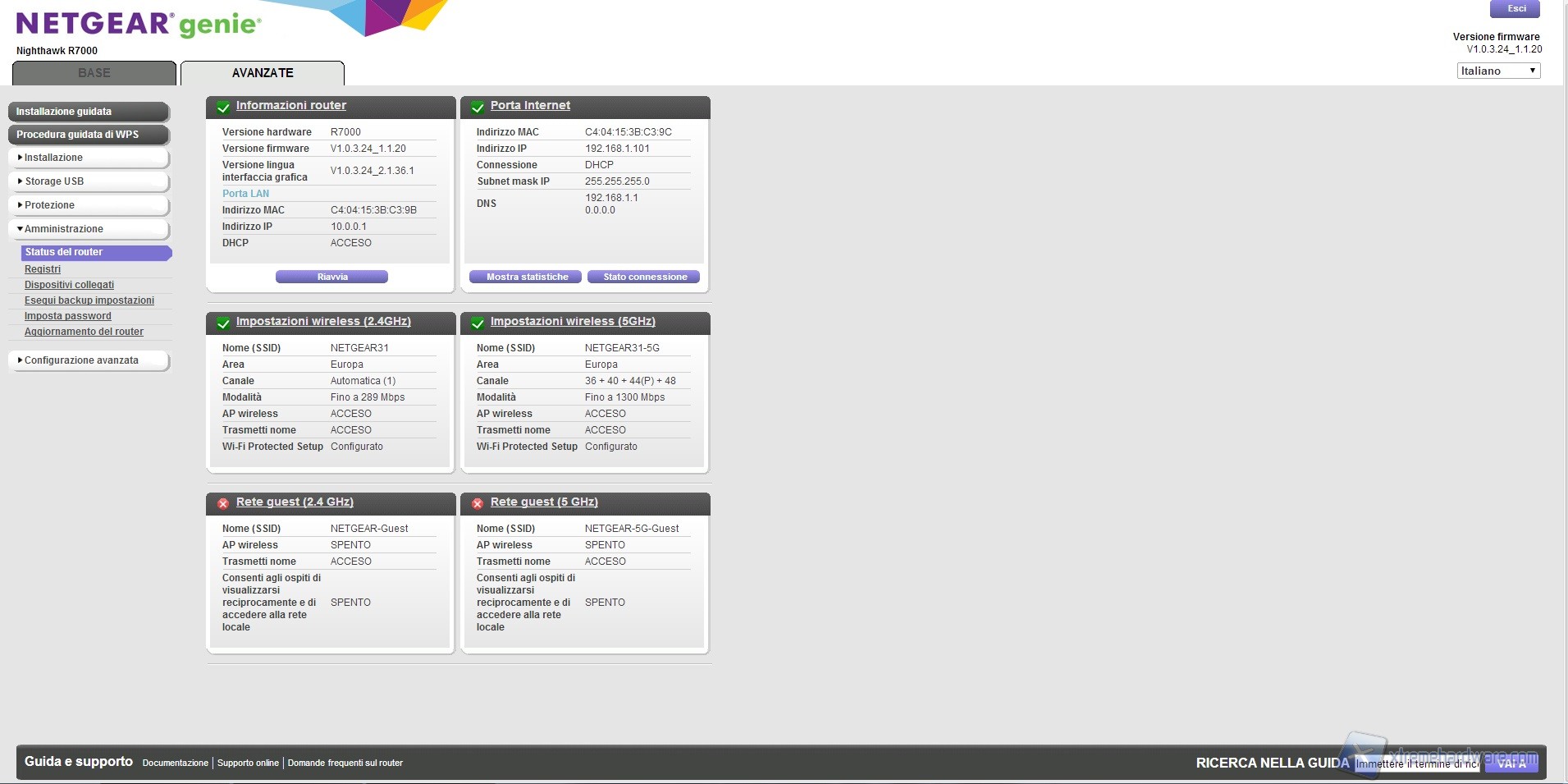Click the green check icon beside Informazioni router

coord(222,107)
